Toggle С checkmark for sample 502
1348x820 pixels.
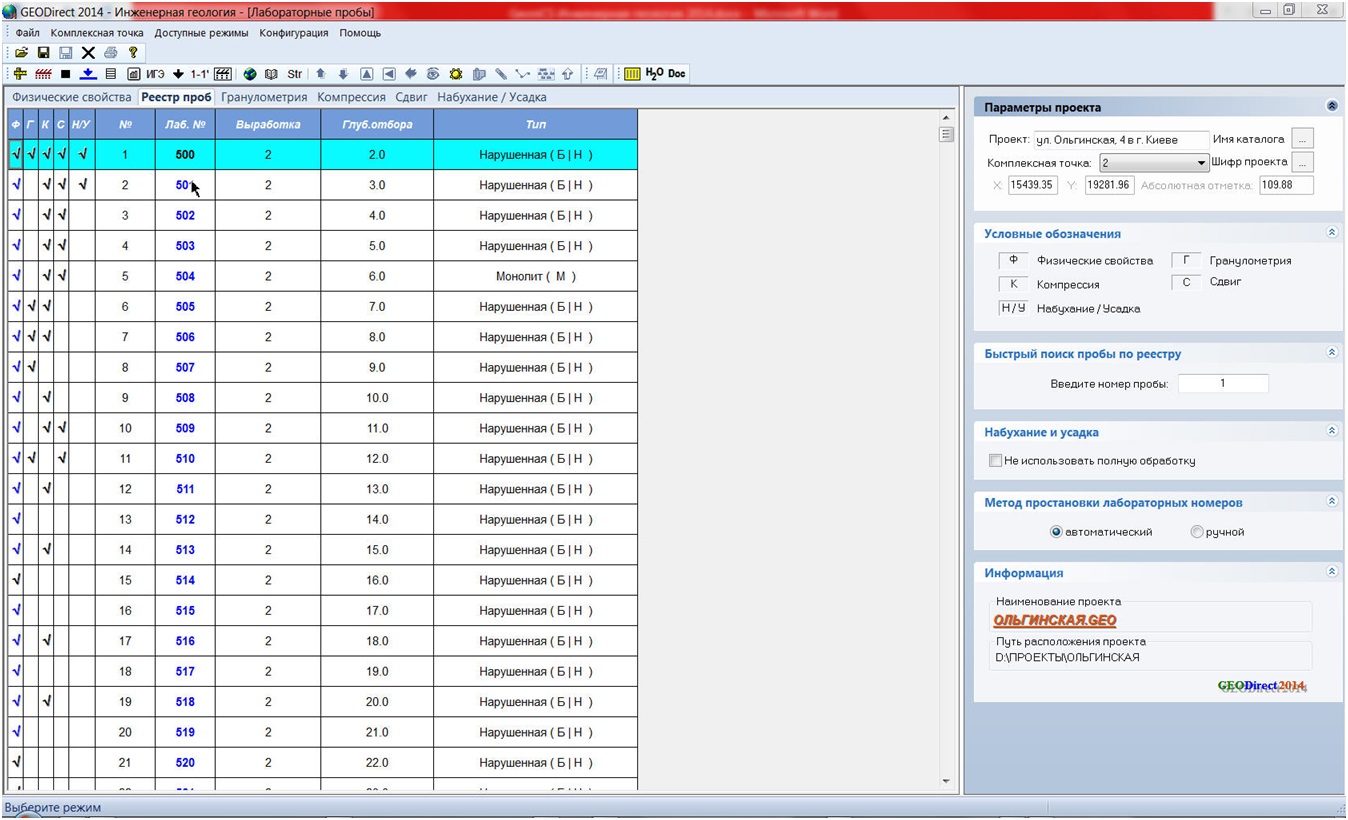(x=62, y=215)
